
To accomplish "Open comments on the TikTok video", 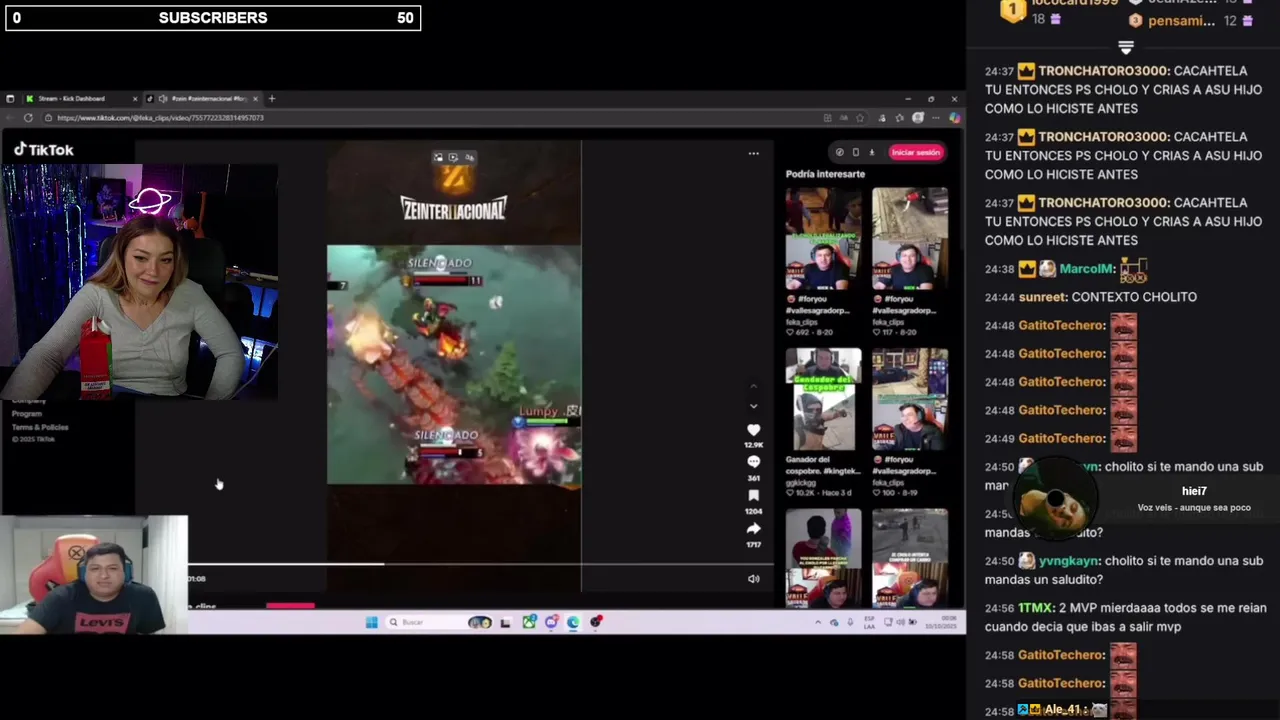I will pos(753,461).
